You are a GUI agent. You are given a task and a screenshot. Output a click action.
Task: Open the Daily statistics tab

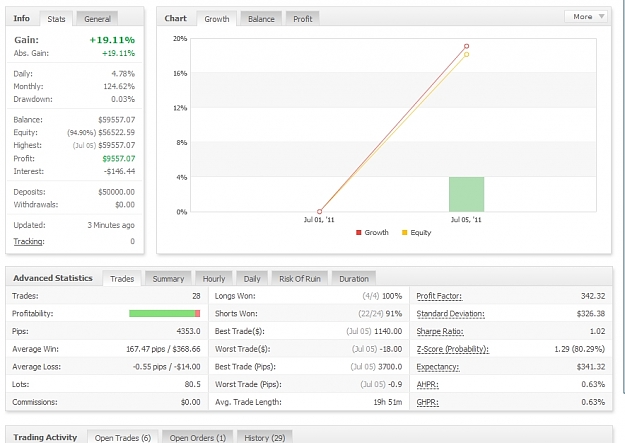(252, 279)
